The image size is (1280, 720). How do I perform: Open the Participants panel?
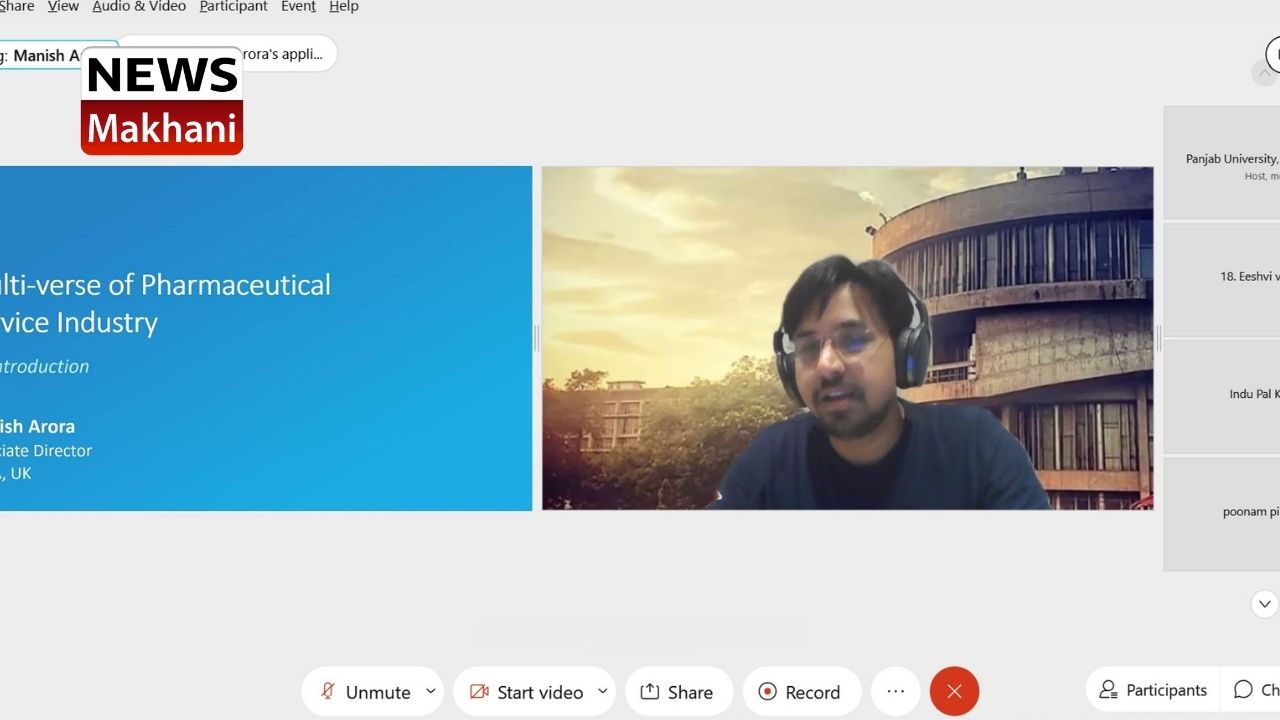(x=1153, y=690)
